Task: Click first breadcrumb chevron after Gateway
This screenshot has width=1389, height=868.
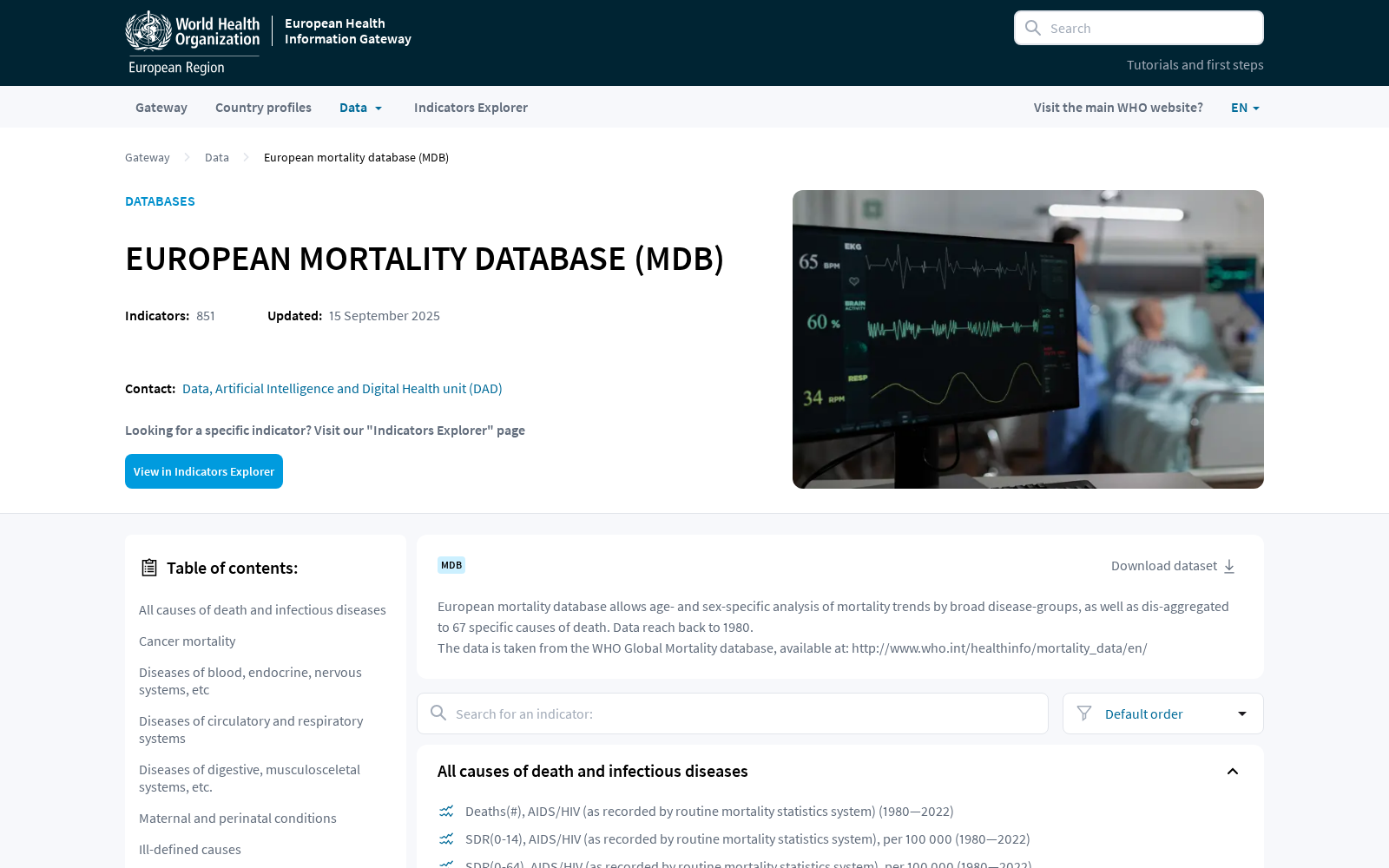Action: pos(187,157)
